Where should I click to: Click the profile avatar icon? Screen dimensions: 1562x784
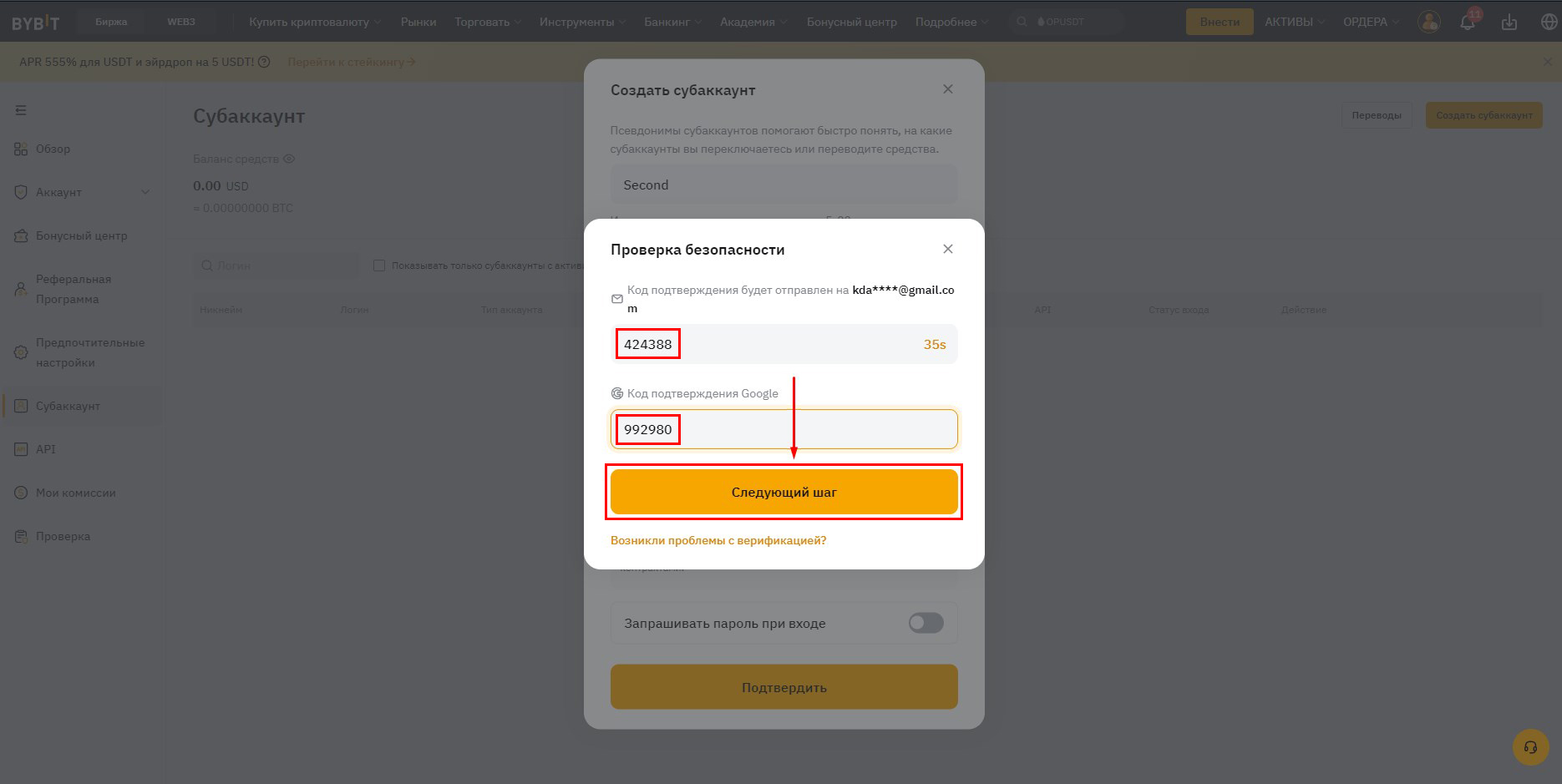[1429, 22]
